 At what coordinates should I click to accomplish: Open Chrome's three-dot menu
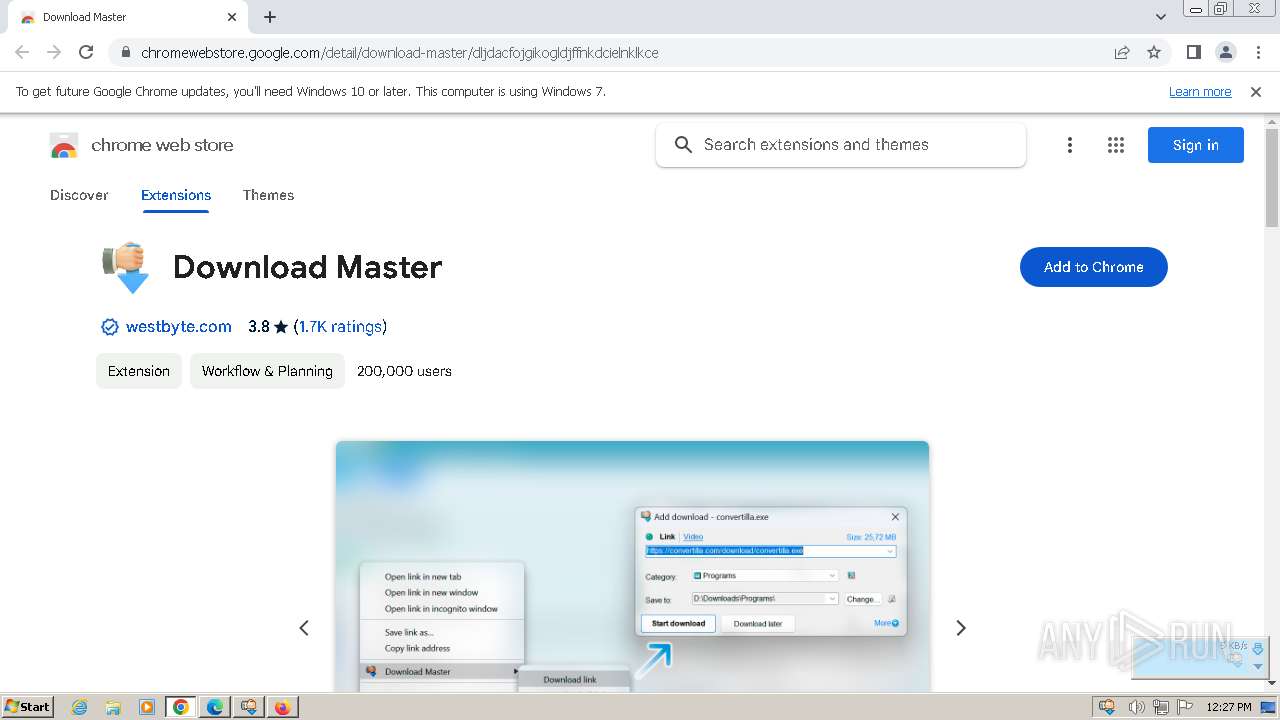click(1257, 52)
